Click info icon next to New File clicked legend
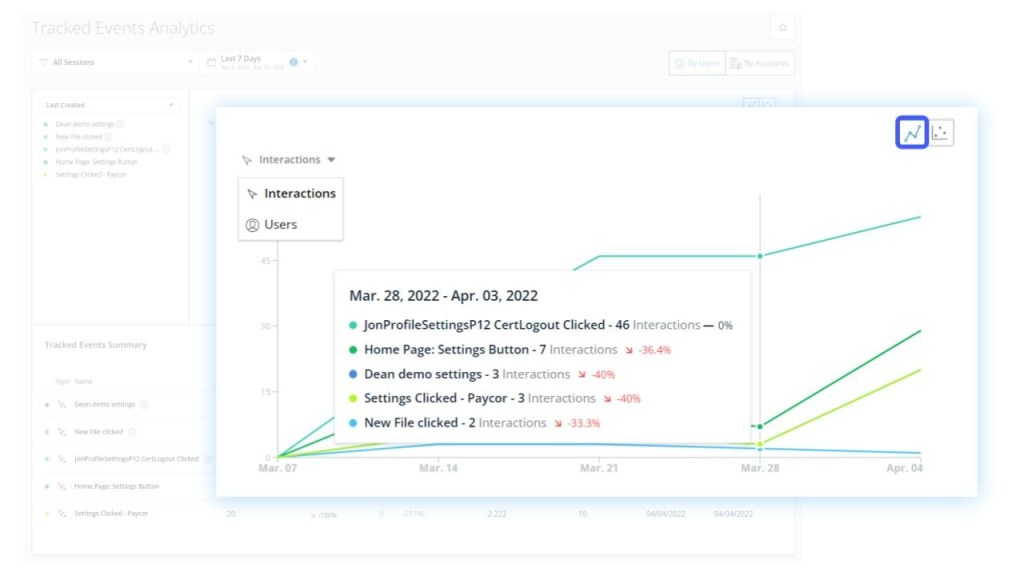 [108, 136]
